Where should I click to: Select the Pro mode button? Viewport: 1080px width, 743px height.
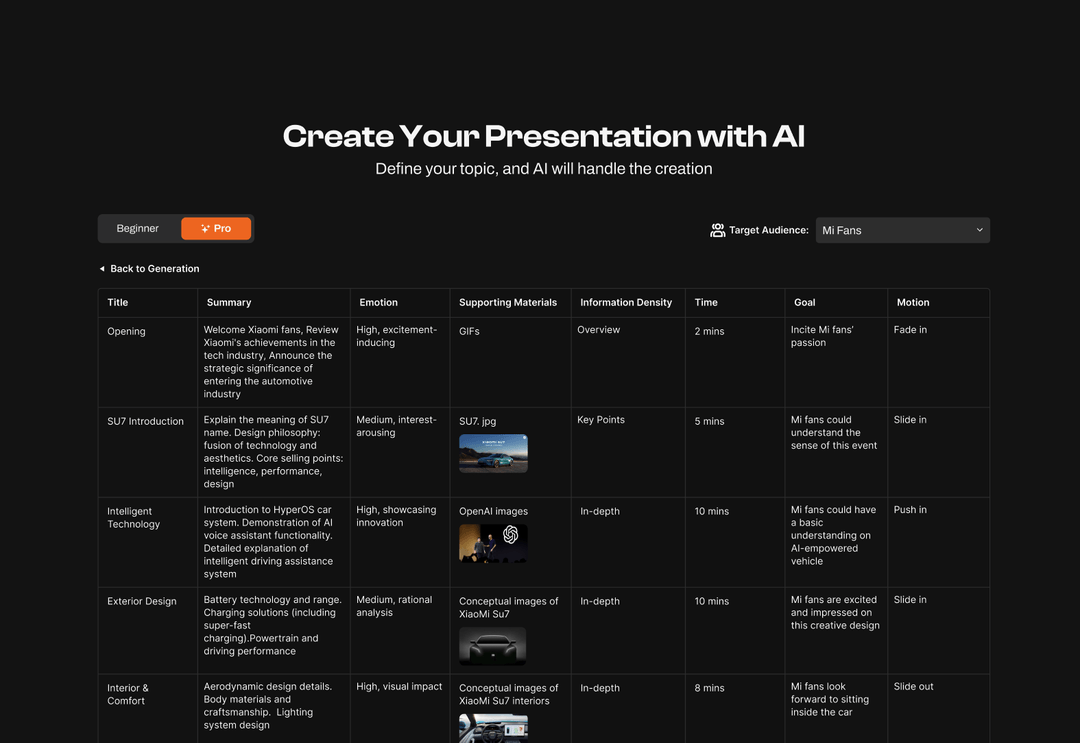(216, 229)
